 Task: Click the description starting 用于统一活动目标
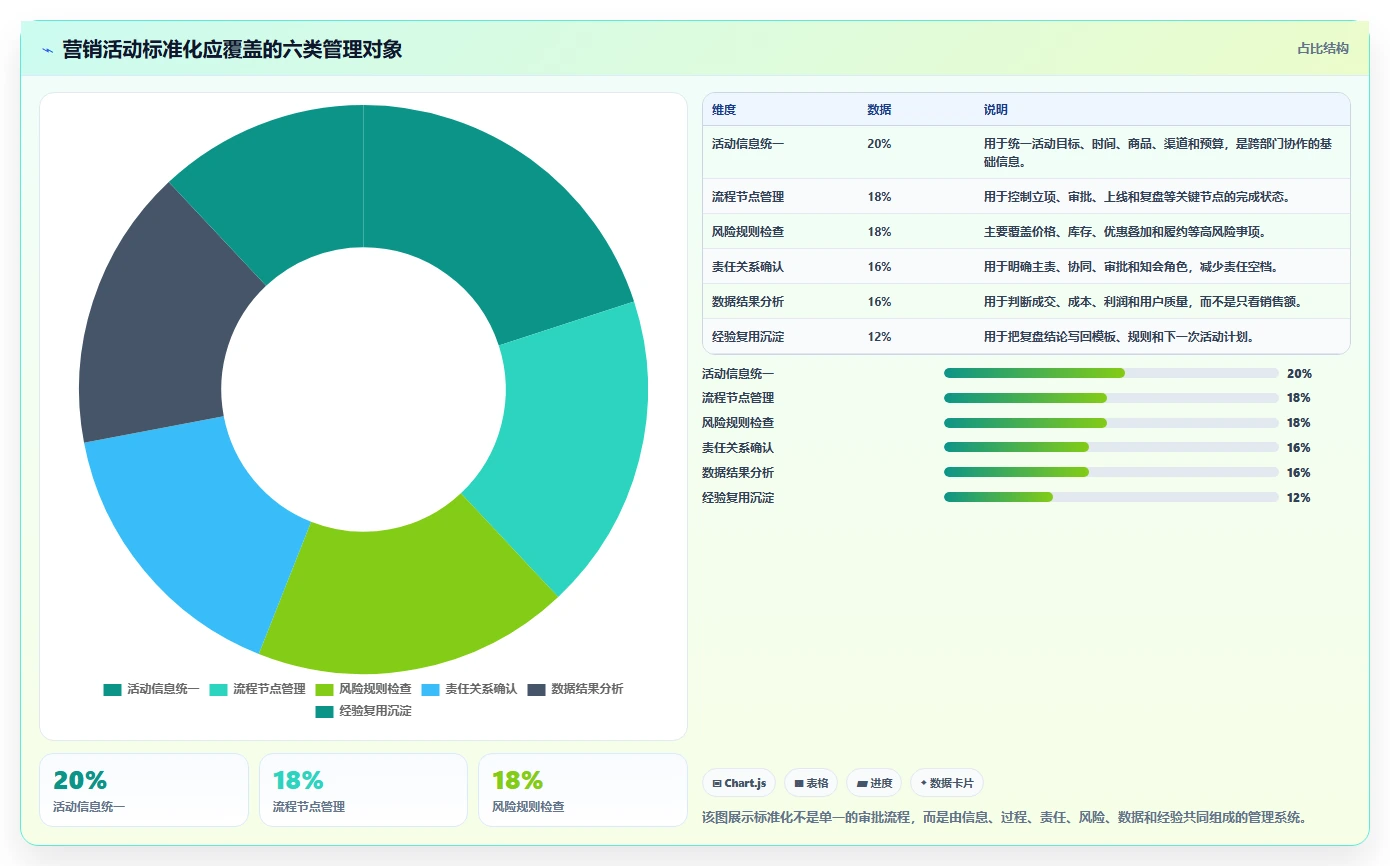click(x=1158, y=152)
